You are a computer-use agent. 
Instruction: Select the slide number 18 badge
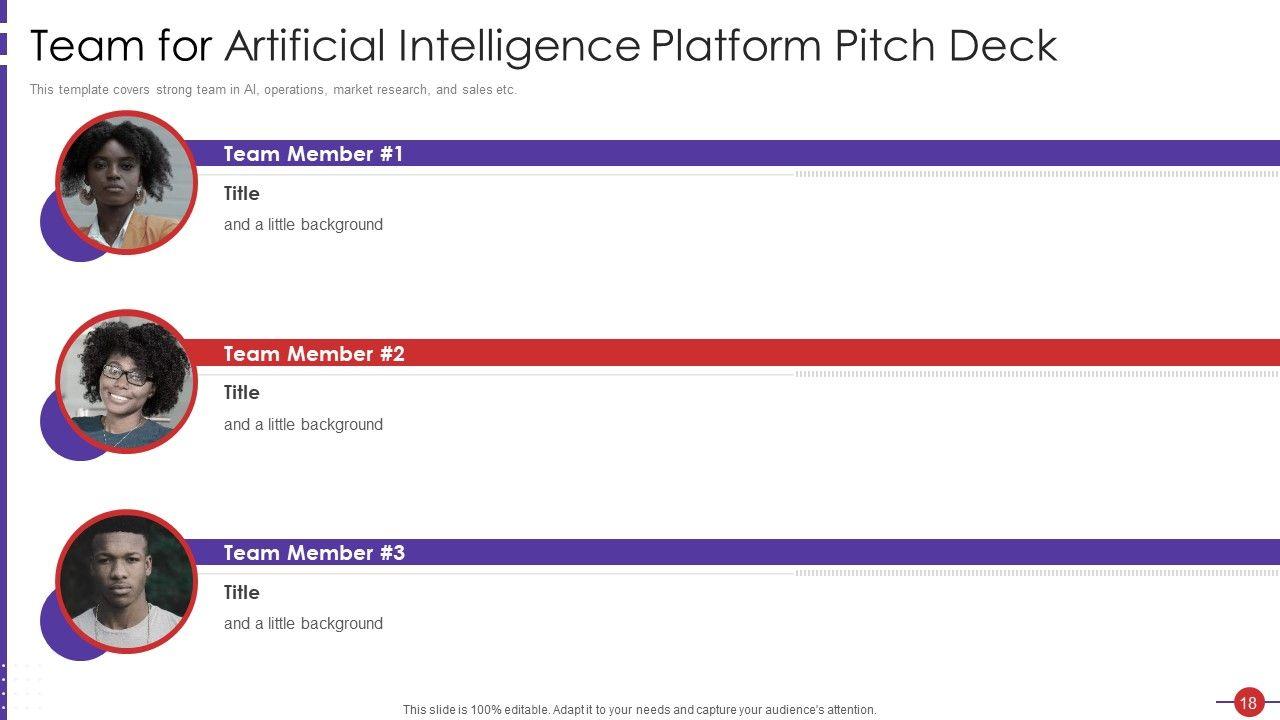point(1247,703)
